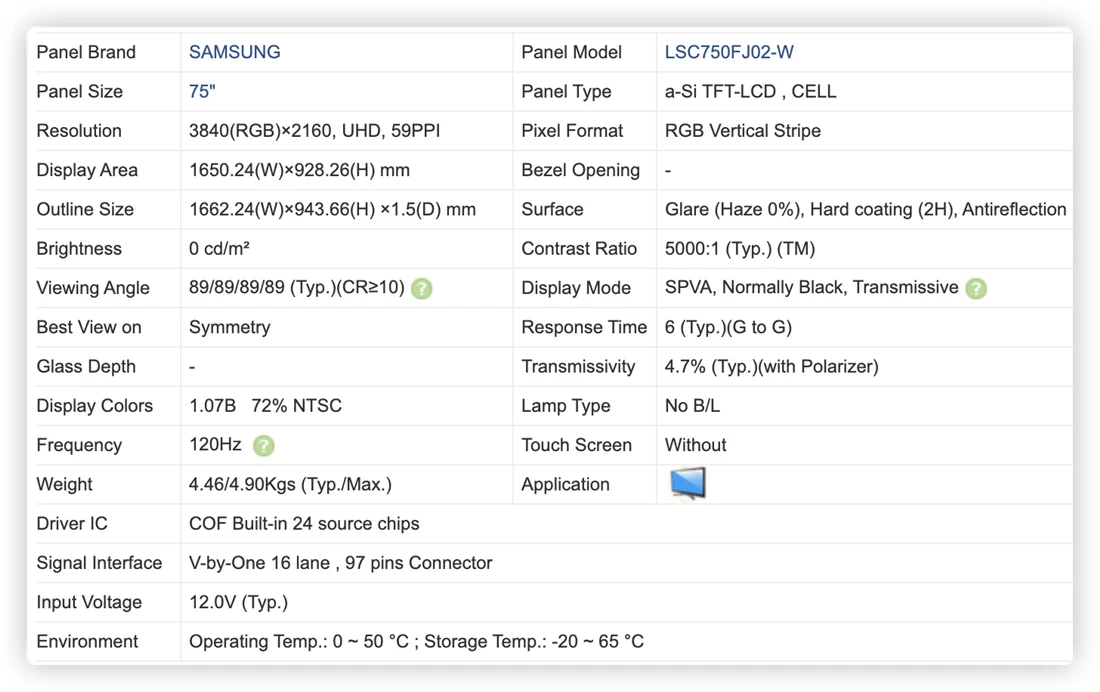Screen dimensions: 1100x692
Task: Click the TV application icon
Action: pyautogui.click(x=688, y=484)
